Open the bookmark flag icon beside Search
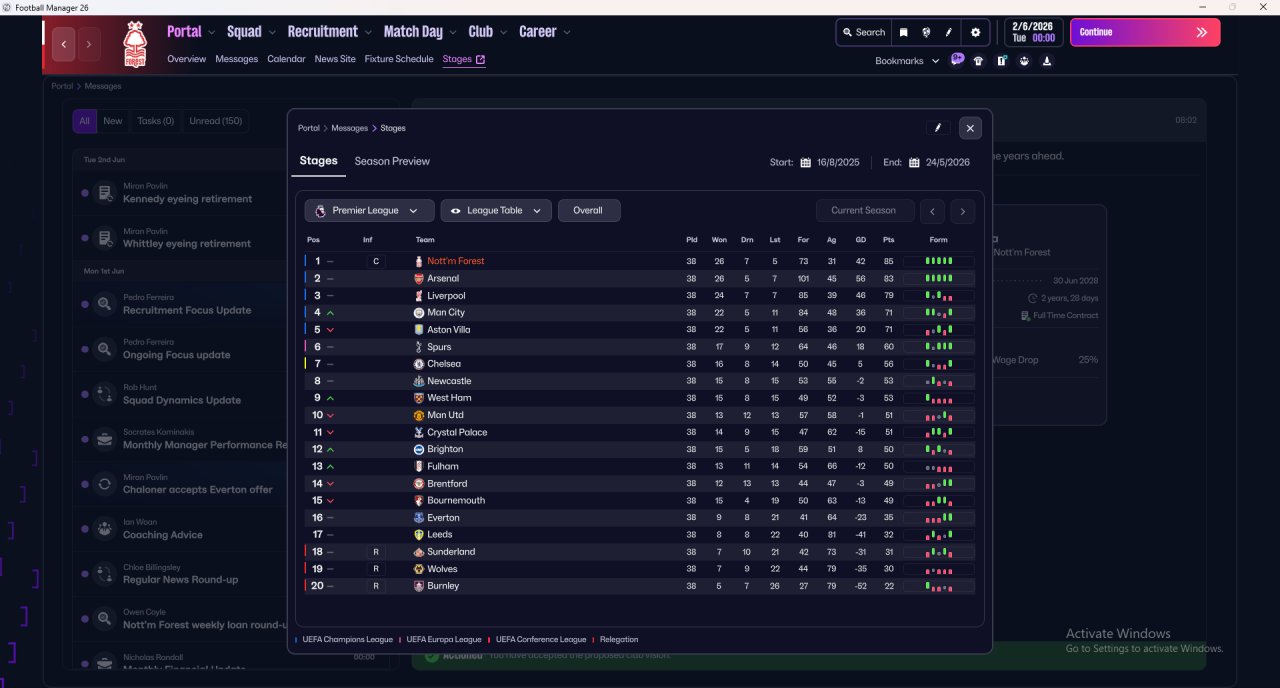The height and width of the screenshot is (688, 1280). coord(904,32)
